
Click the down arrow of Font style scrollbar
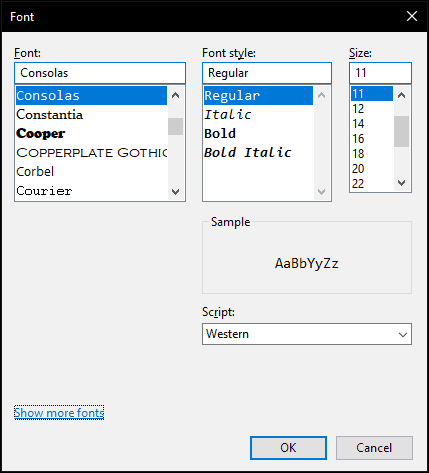point(321,191)
